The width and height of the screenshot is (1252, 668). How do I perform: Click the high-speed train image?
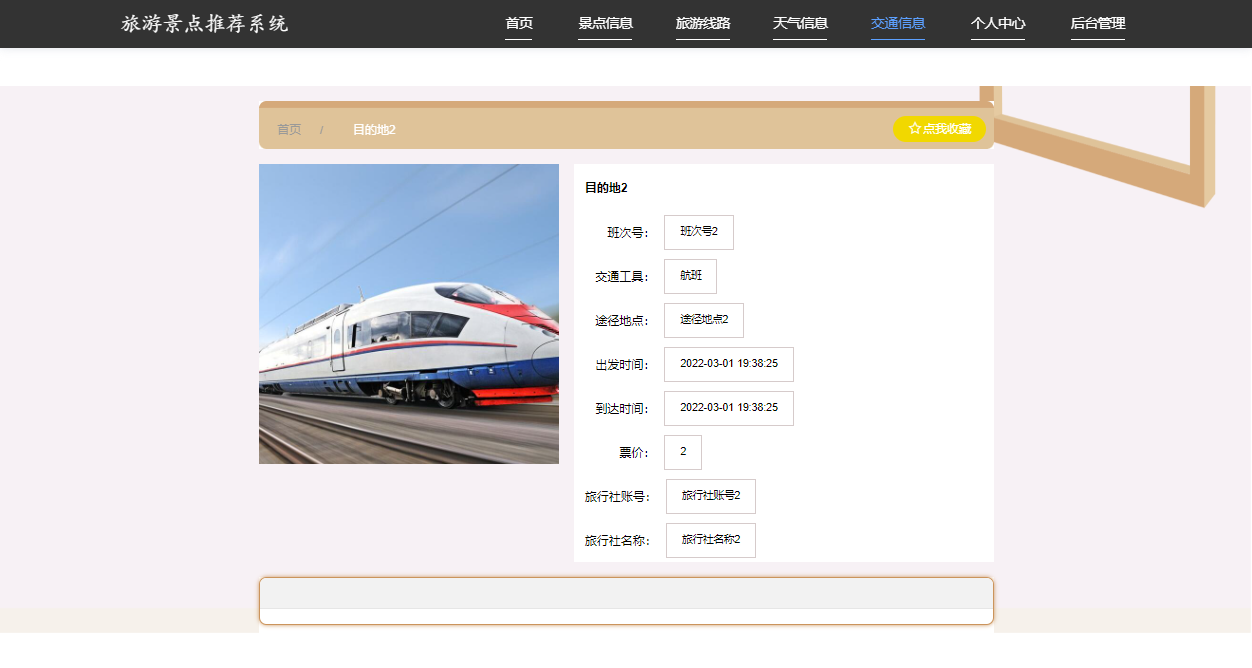tap(409, 314)
